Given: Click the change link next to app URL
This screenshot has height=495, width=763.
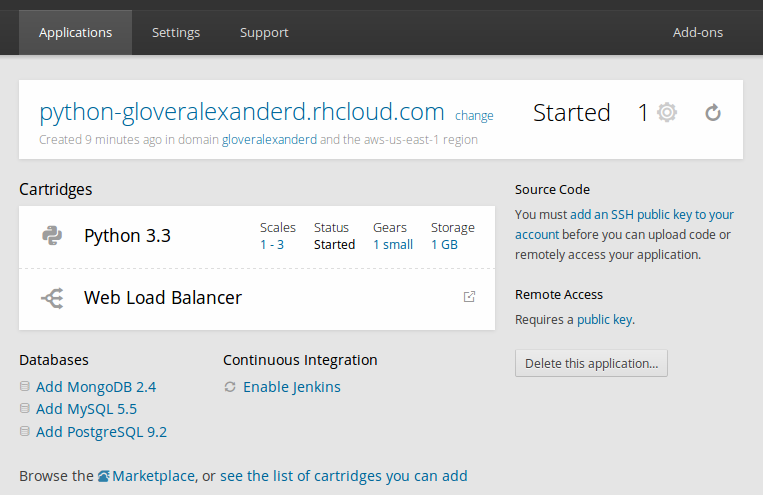Looking at the screenshot, I should click(x=474, y=116).
